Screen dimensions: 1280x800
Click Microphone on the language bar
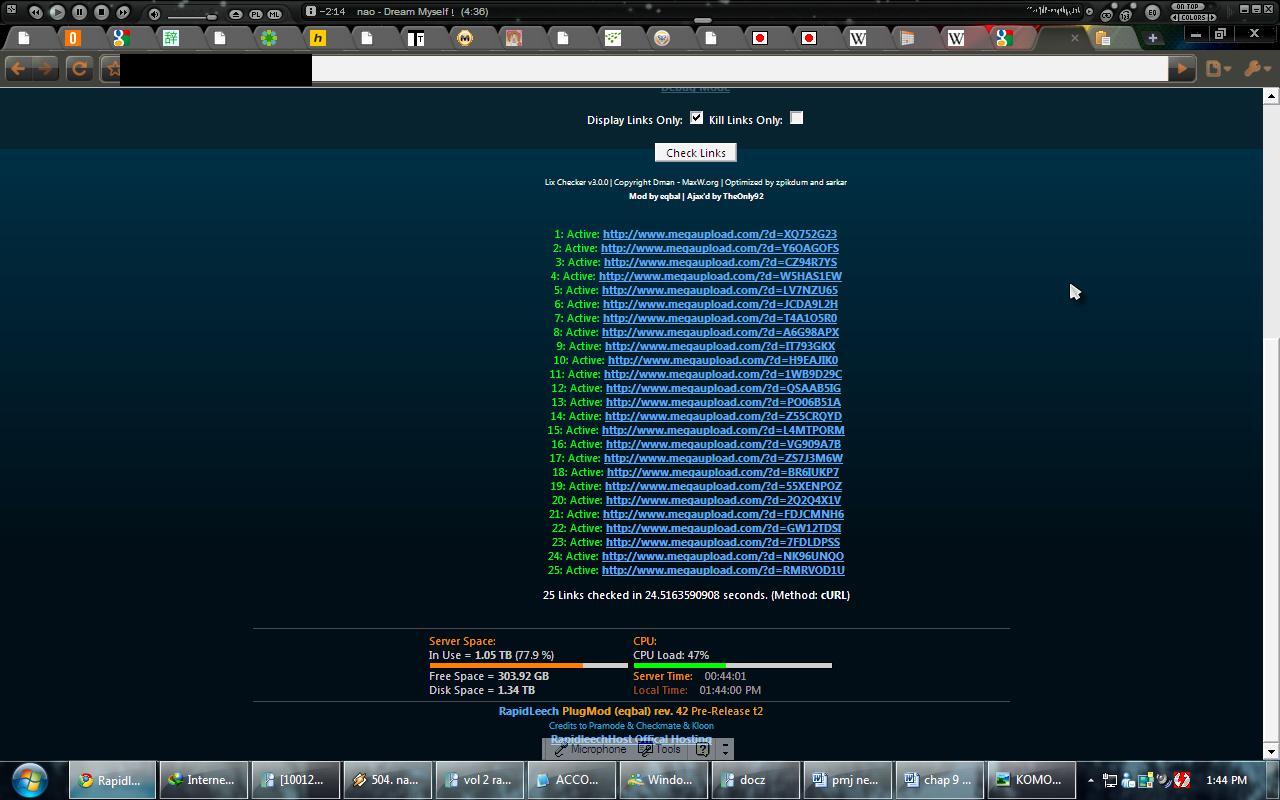pos(590,749)
